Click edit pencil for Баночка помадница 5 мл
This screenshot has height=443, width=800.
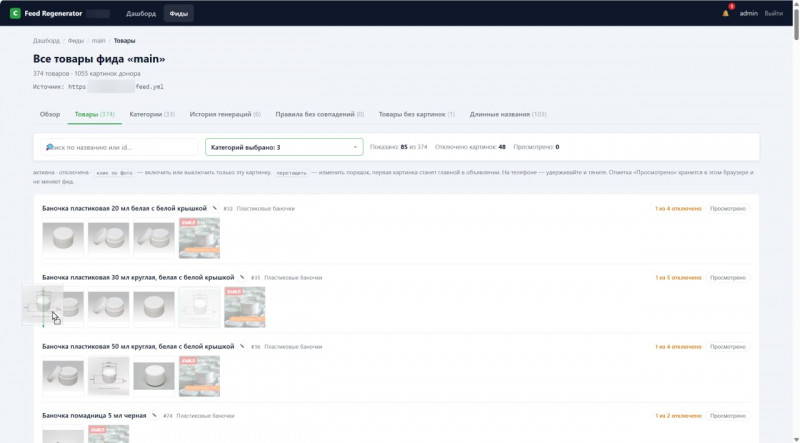154,415
